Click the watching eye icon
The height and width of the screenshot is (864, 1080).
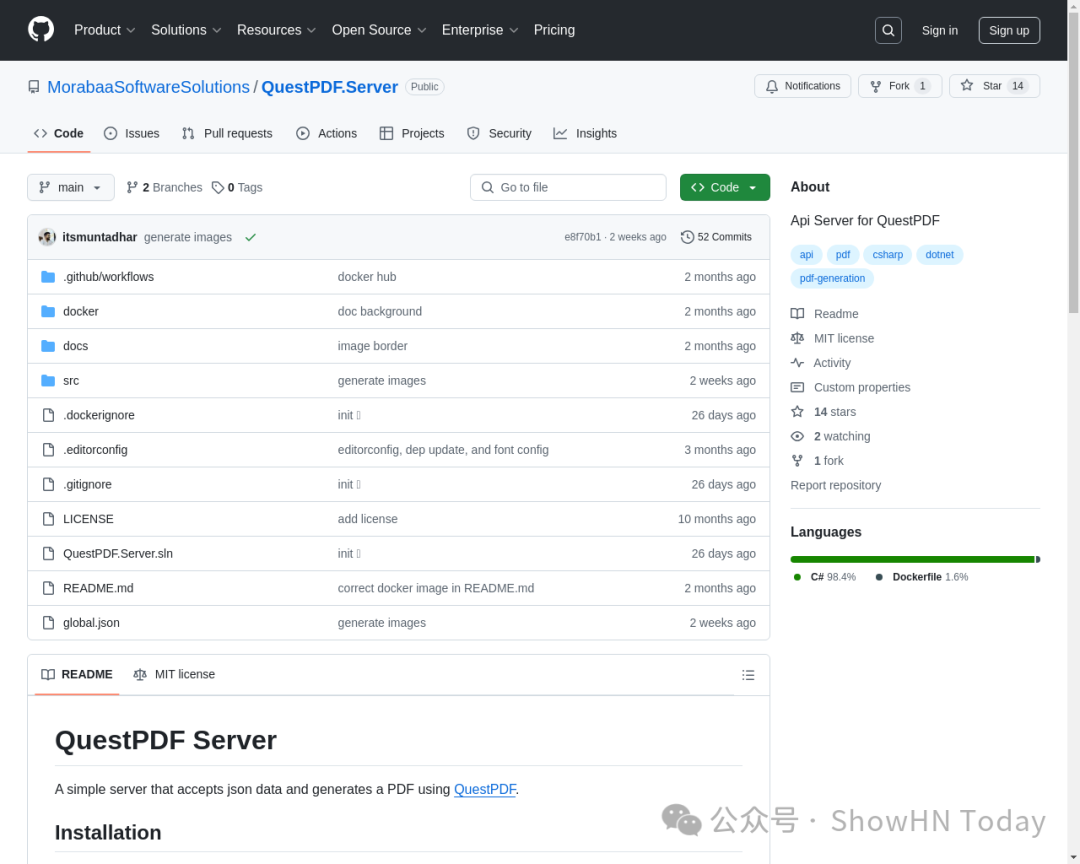[797, 436]
